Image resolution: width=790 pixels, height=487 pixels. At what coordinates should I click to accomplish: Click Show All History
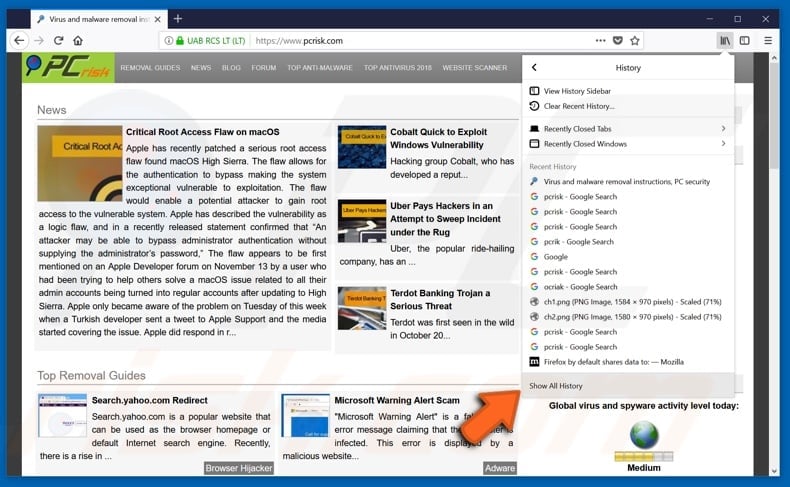pos(628,386)
